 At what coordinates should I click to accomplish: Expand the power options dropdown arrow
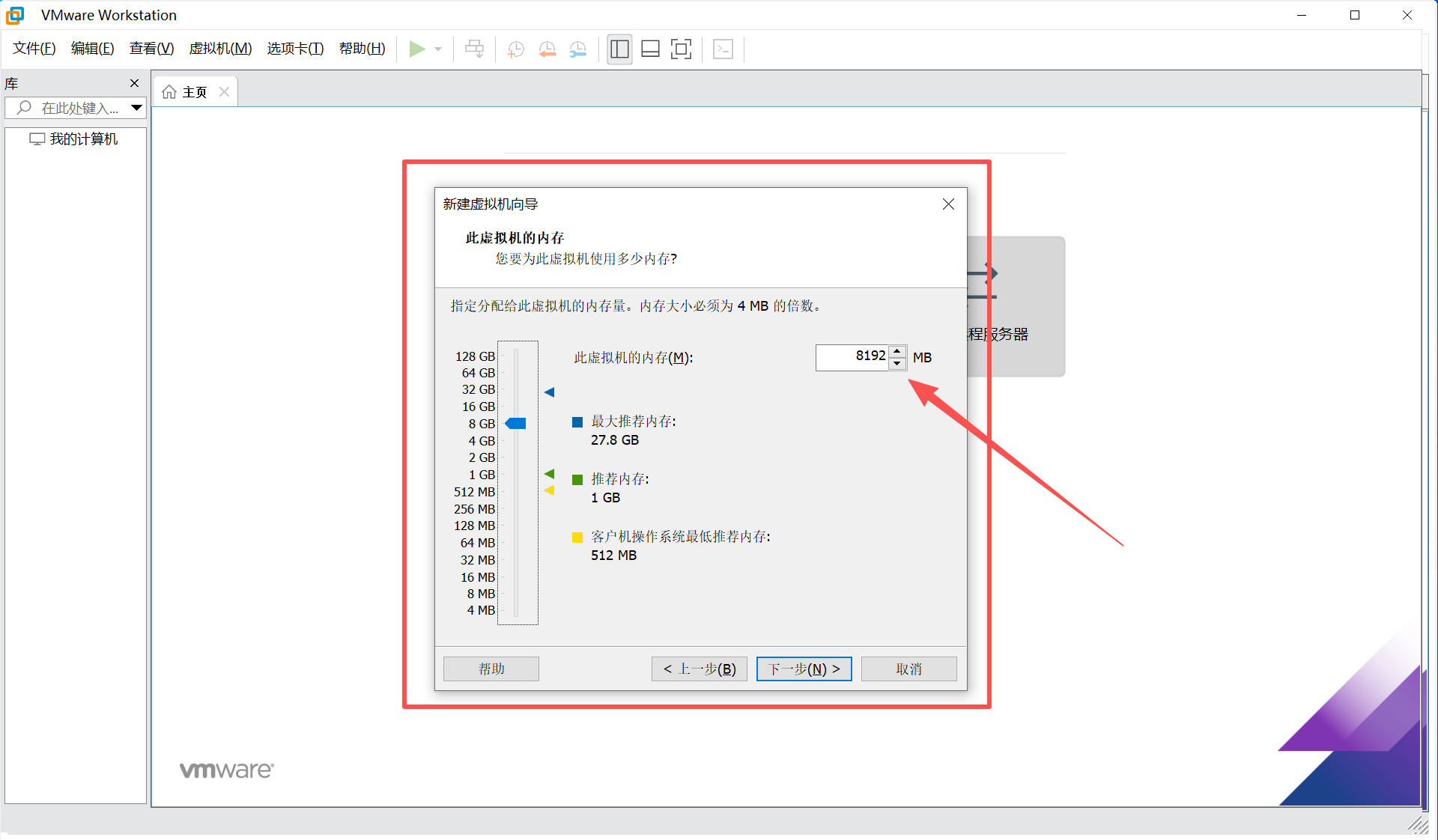pos(438,49)
